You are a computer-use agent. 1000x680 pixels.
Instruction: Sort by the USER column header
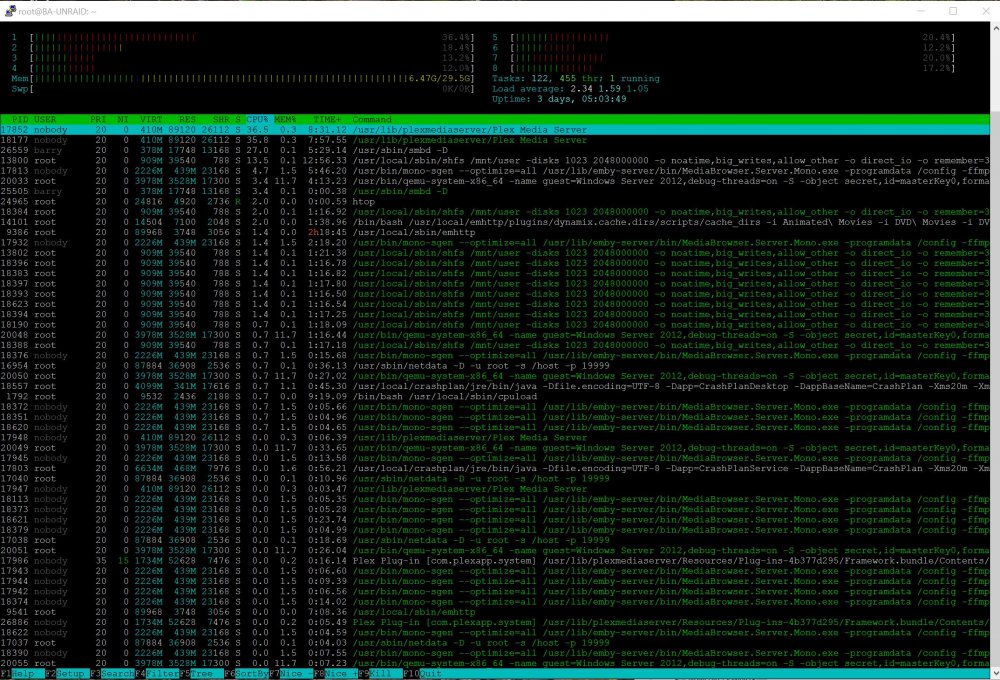tap(45, 119)
